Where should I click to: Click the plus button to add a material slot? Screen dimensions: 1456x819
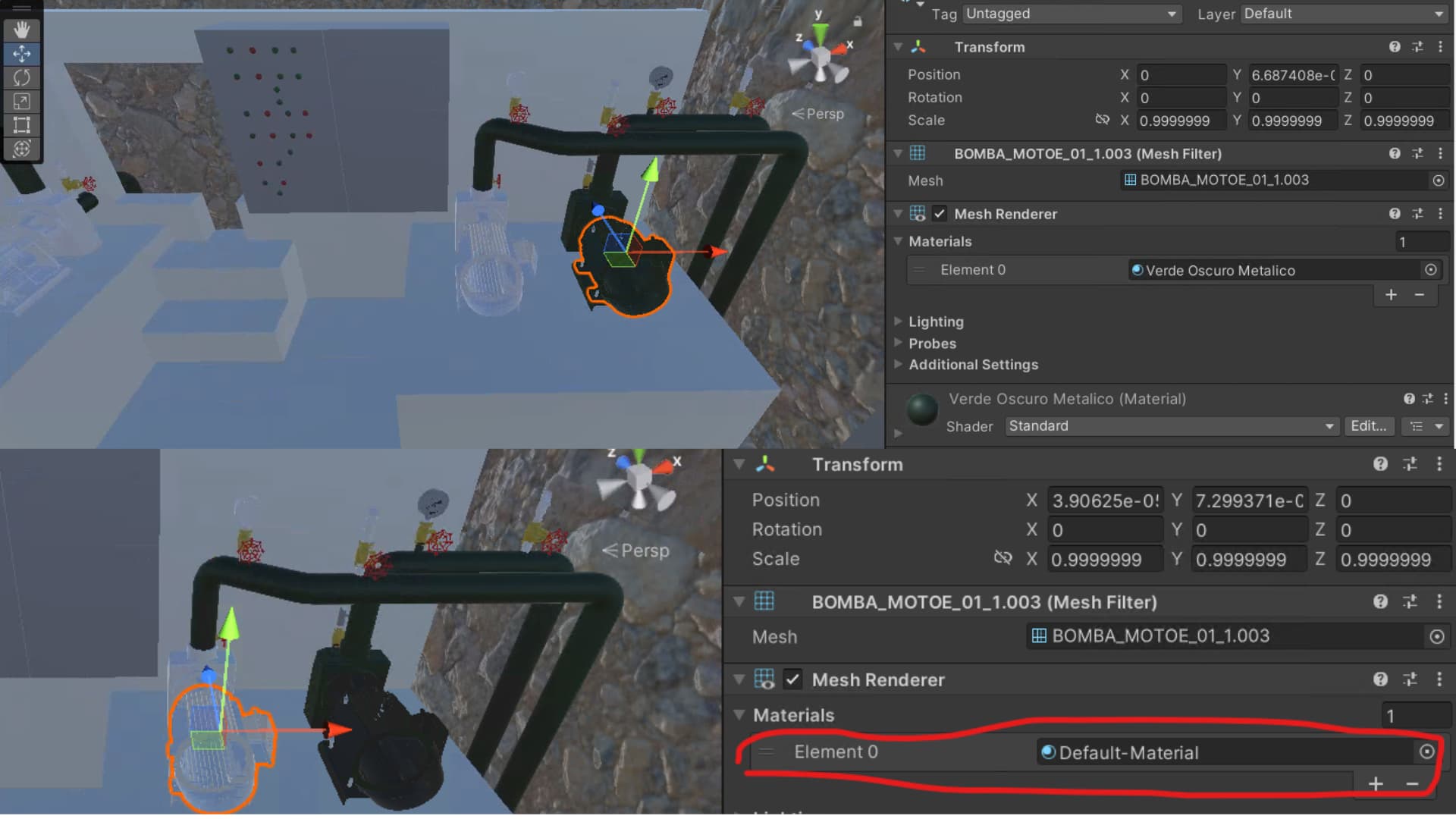pyautogui.click(x=1391, y=294)
